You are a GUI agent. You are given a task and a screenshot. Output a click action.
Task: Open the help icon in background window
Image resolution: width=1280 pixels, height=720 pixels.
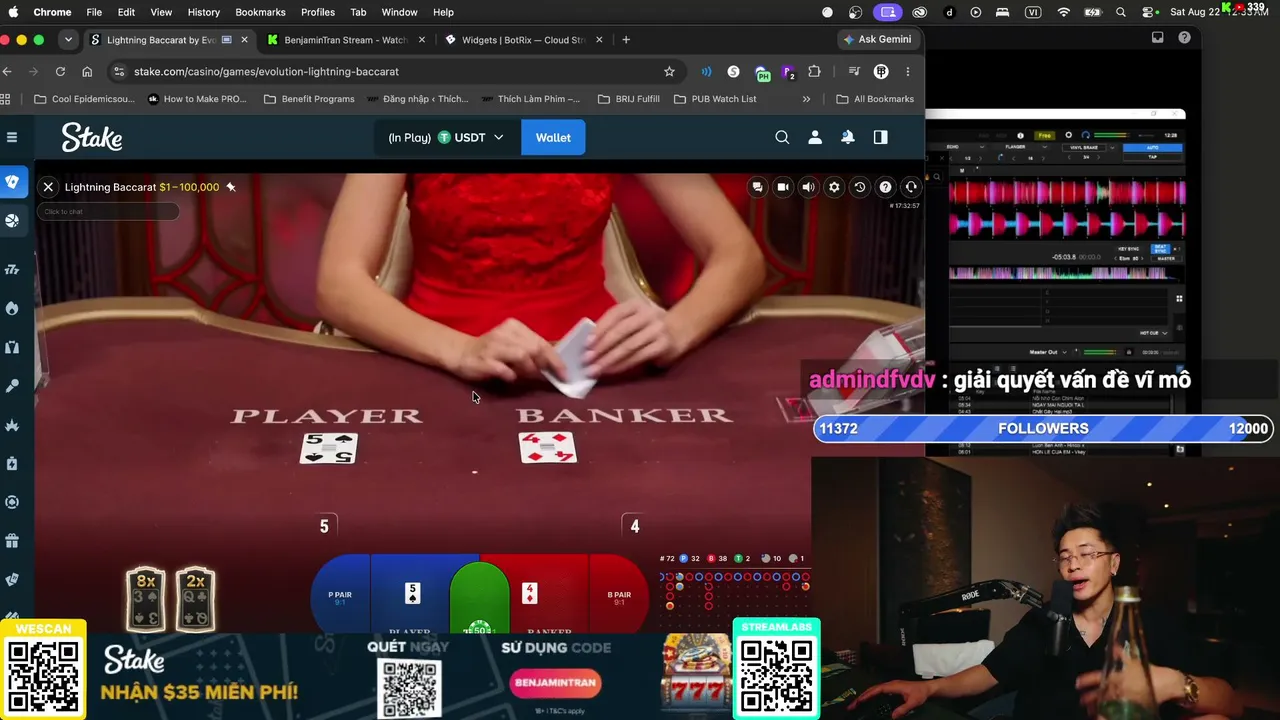click(1185, 38)
